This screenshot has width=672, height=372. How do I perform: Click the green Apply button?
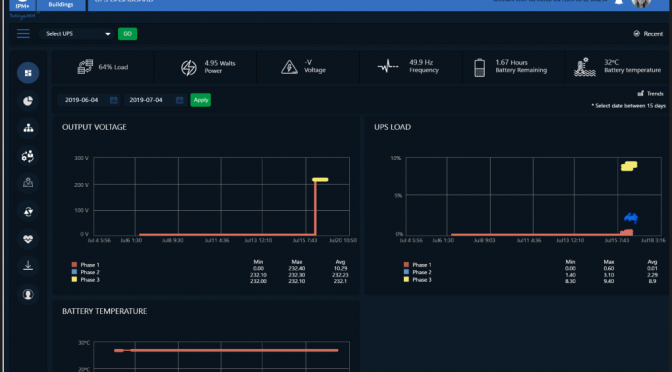click(201, 100)
